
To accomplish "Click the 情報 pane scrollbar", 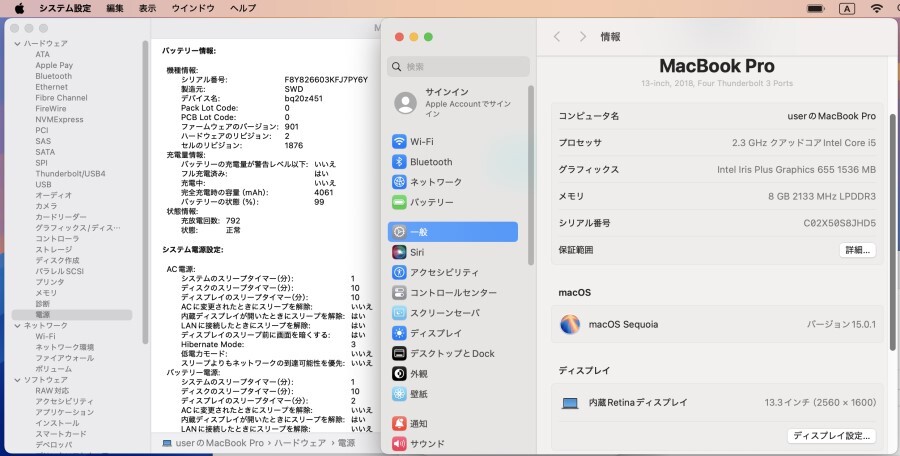I will click(x=892, y=231).
